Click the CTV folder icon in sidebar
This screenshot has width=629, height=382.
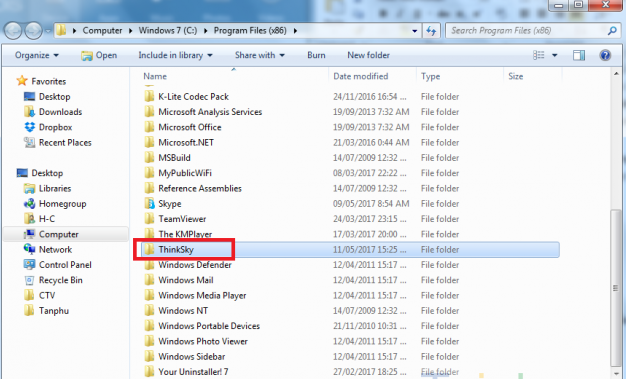tap(30, 296)
